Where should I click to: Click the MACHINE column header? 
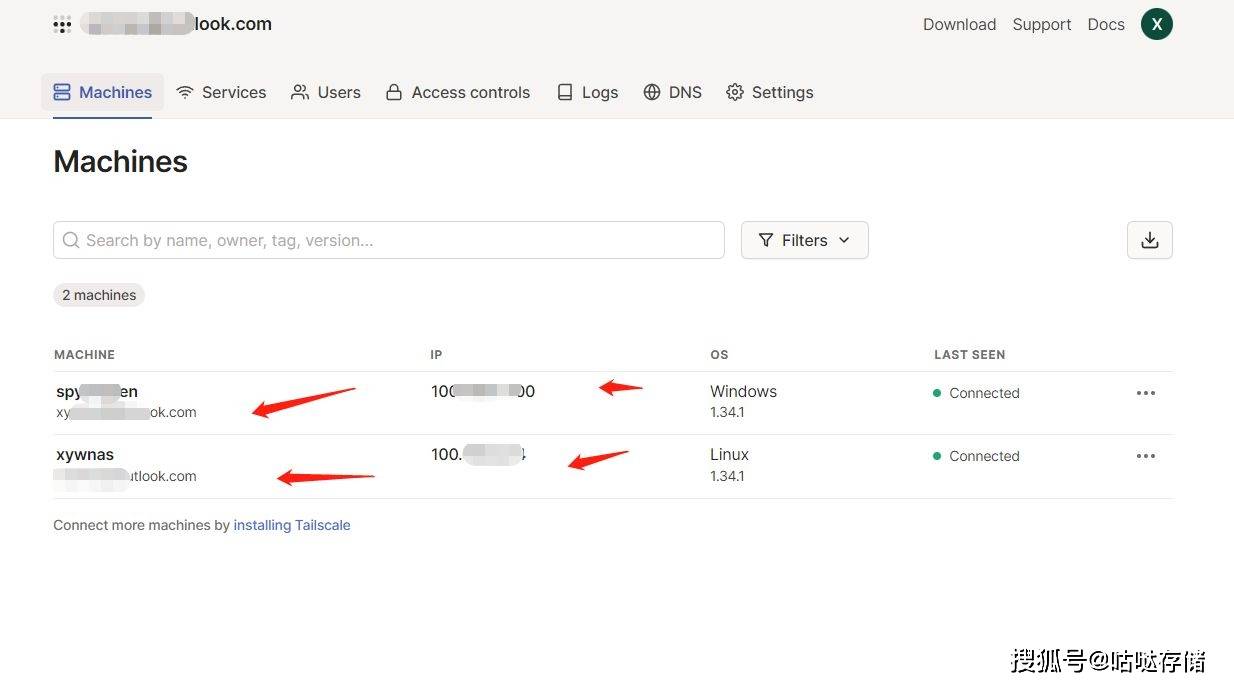pos(84,355)
